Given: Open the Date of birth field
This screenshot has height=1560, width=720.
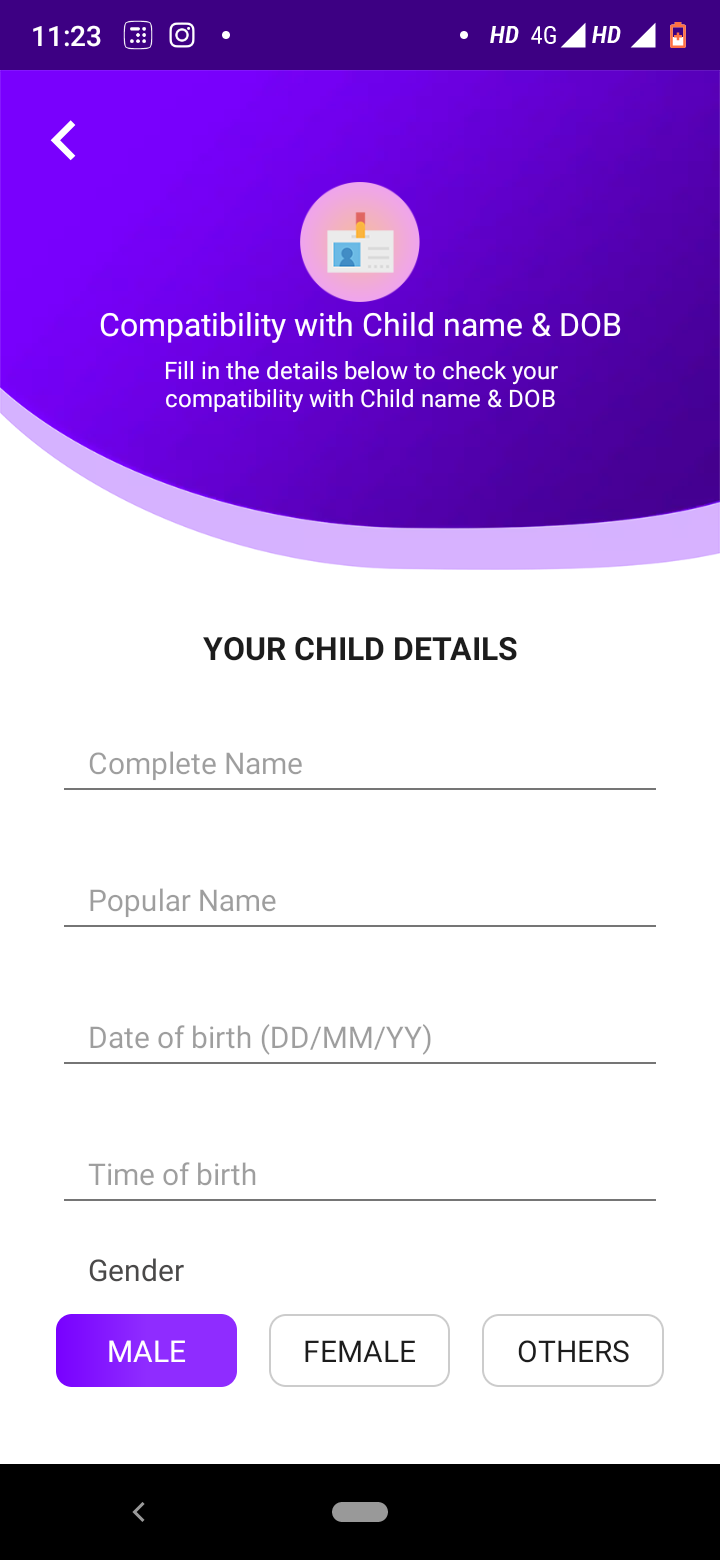Looking at the screenshot, I should point(360,1038).
